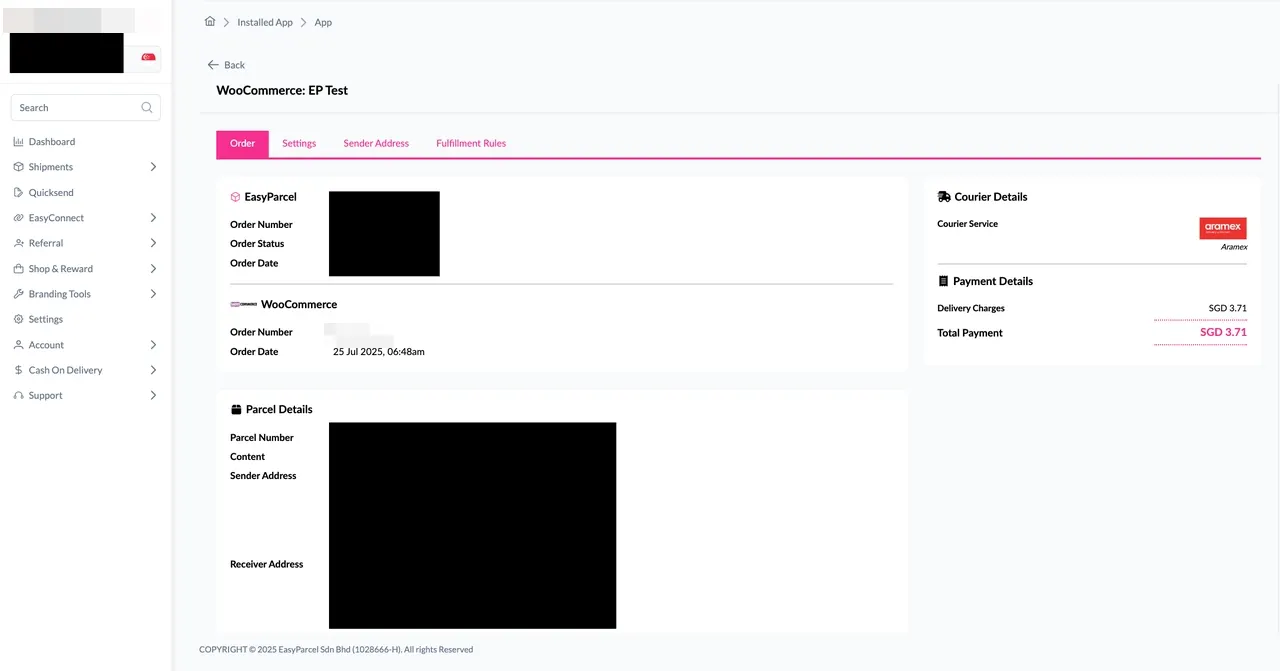Click the home icon in the breadcrumb
This screenshot has width=1280, height=671.
click(x=210, y=20)
